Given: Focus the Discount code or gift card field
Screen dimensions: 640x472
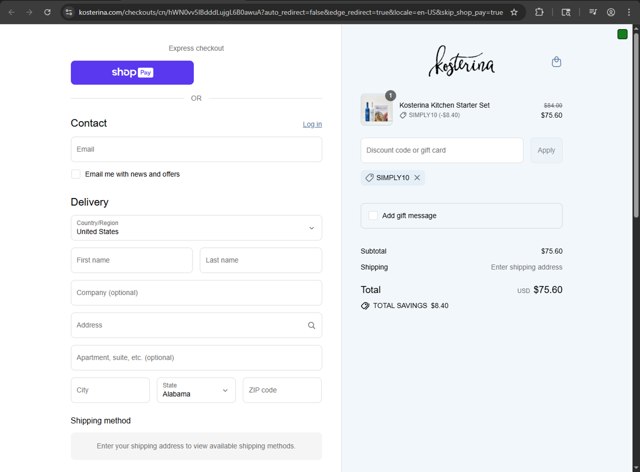Looking at the screenshot, I should [442, 150].
